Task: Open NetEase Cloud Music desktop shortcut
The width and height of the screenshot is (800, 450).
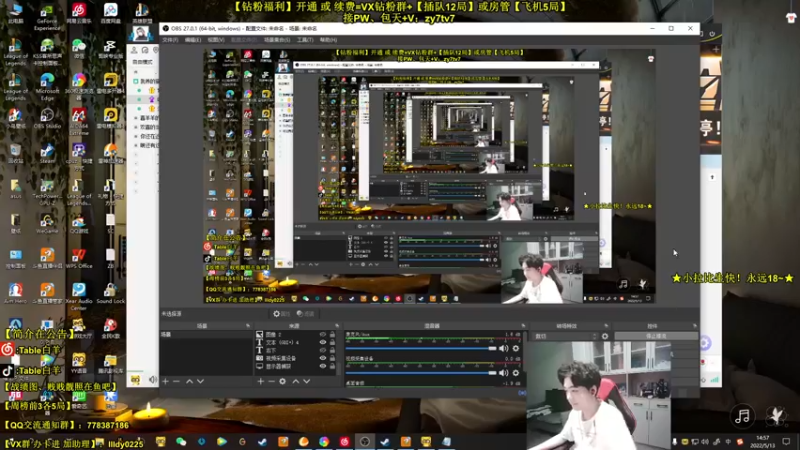Action: [79, 14]
